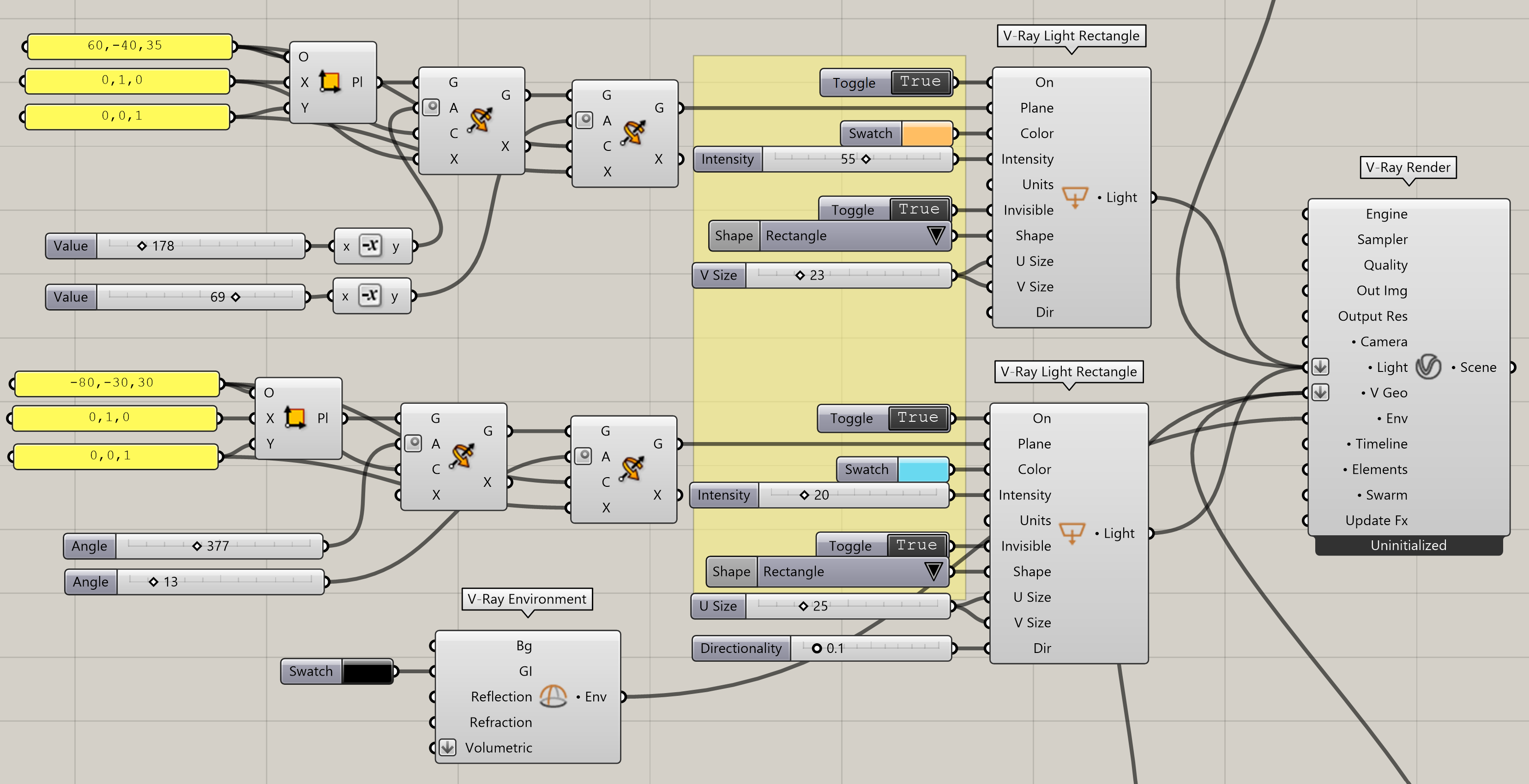Click the Negative icon beside Value 178
Image resolution: width=1529 pixels, height=784 pixels.
(371, 245)
